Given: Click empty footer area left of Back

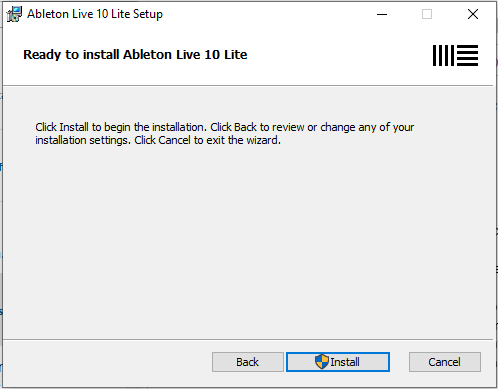Looking at the screenshot, I should [x=107, y=362].
